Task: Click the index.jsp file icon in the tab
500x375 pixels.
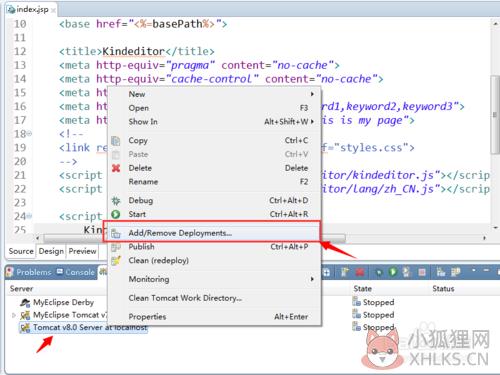Action: point(11,10)
